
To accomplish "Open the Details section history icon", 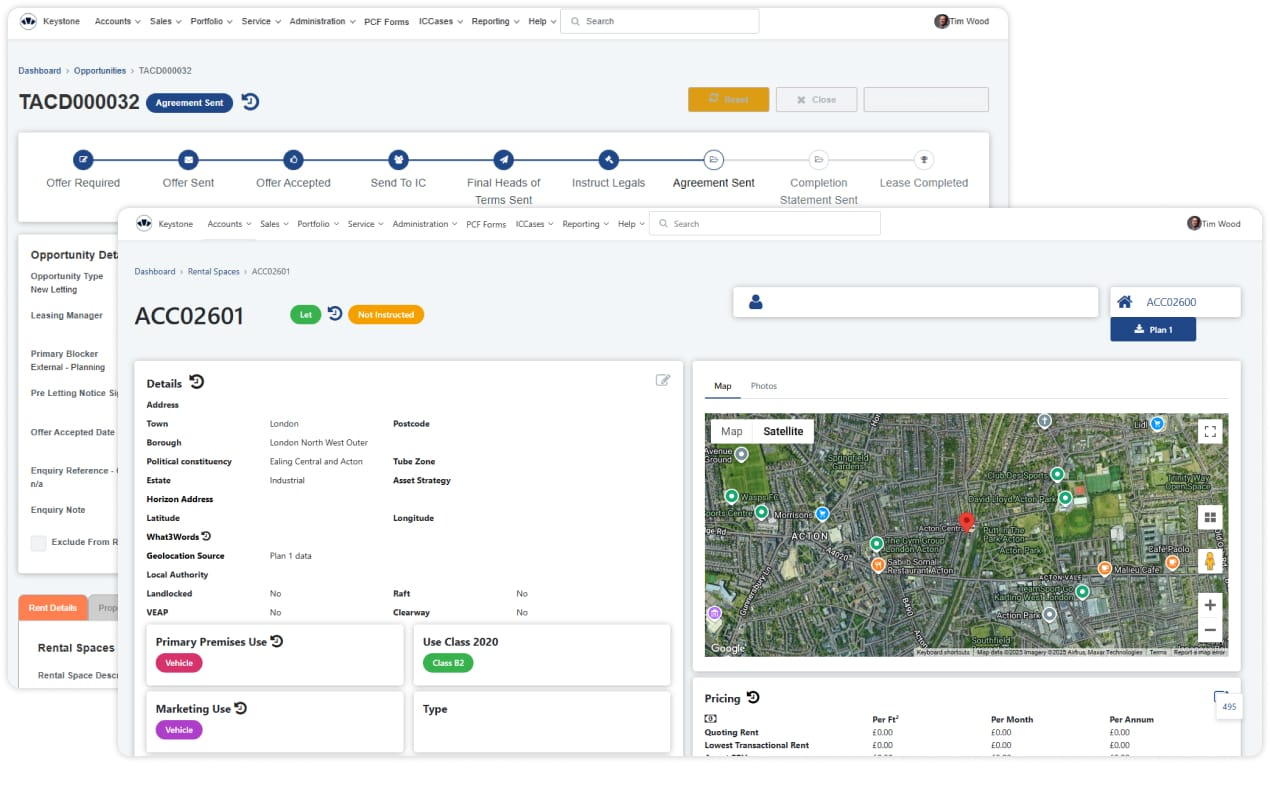I will 197,382.
